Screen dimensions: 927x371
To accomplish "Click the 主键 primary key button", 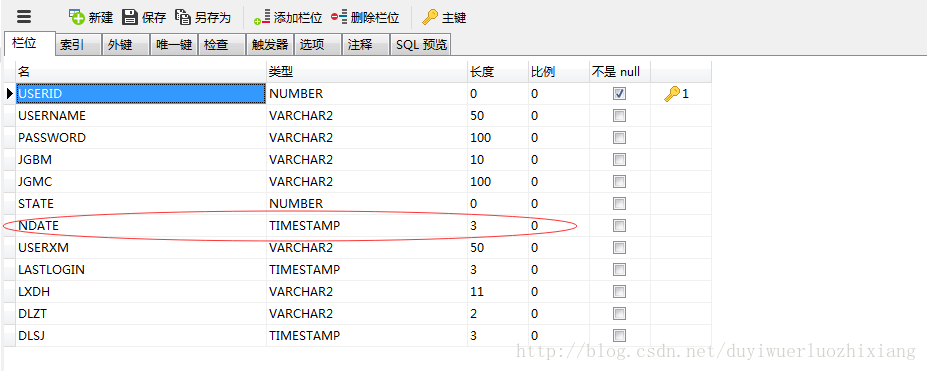I will click(445, 17).
